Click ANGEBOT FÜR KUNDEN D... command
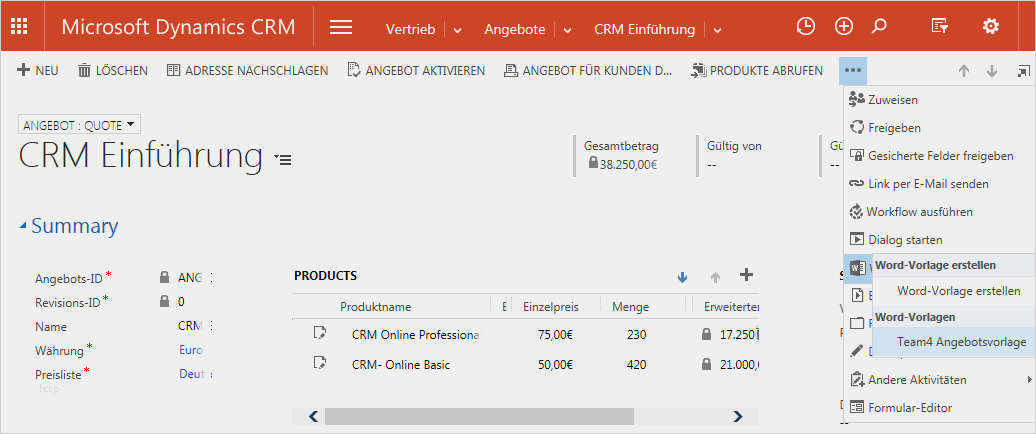The width and height of the screenshot is (1036, 434). 588,70
